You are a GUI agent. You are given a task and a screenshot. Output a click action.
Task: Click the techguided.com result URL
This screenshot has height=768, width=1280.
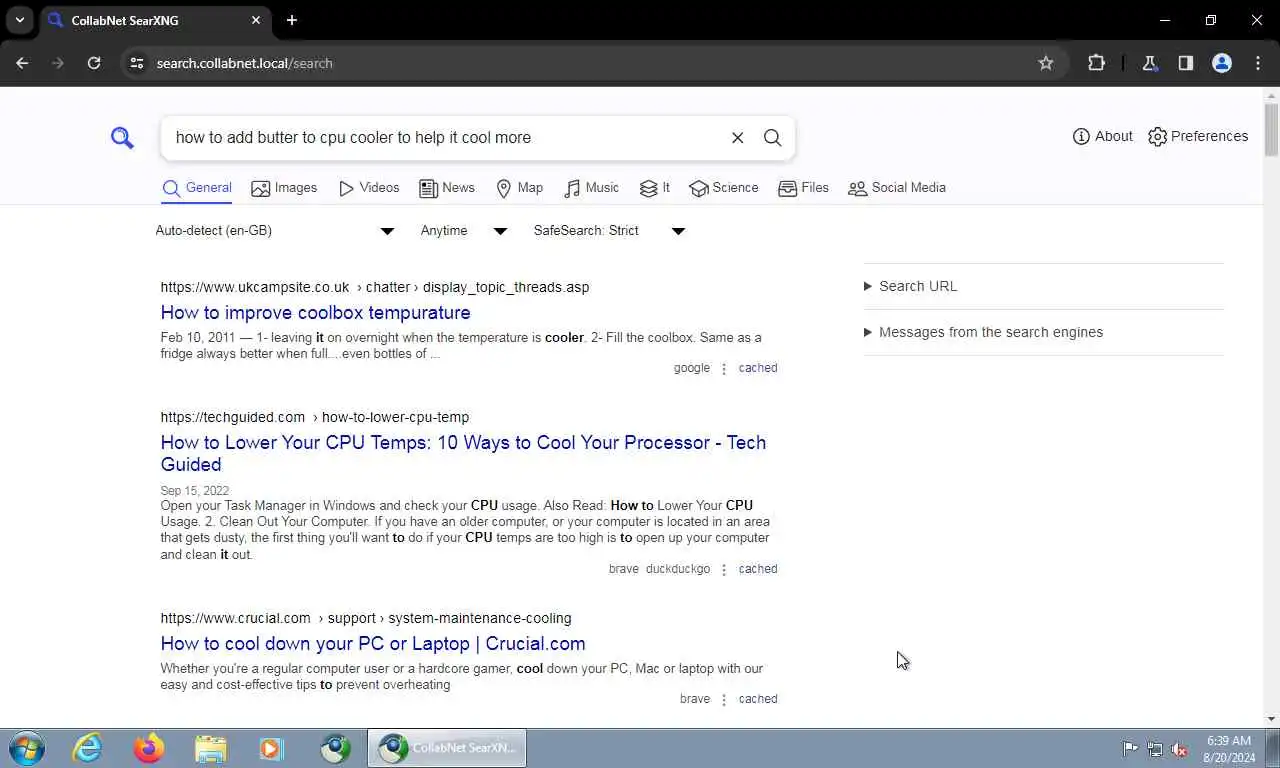coord(315,417)
